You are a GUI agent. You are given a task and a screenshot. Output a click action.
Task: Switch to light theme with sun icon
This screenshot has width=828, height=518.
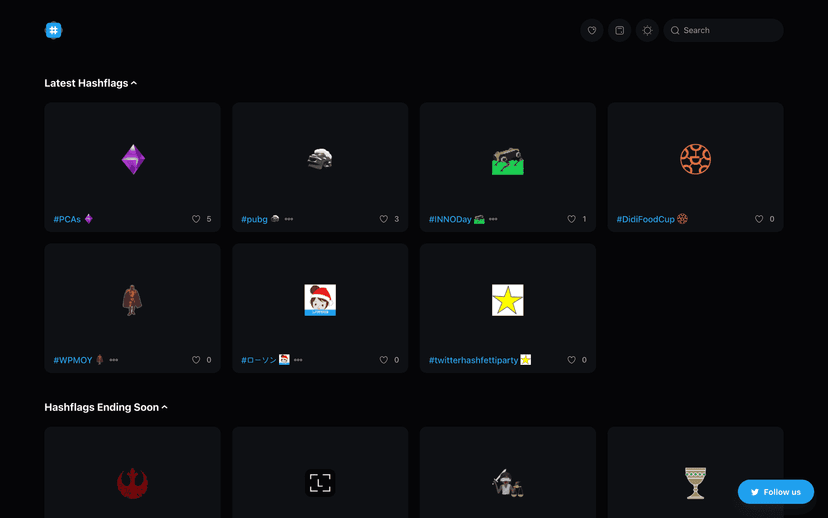[x=647, y=30]
